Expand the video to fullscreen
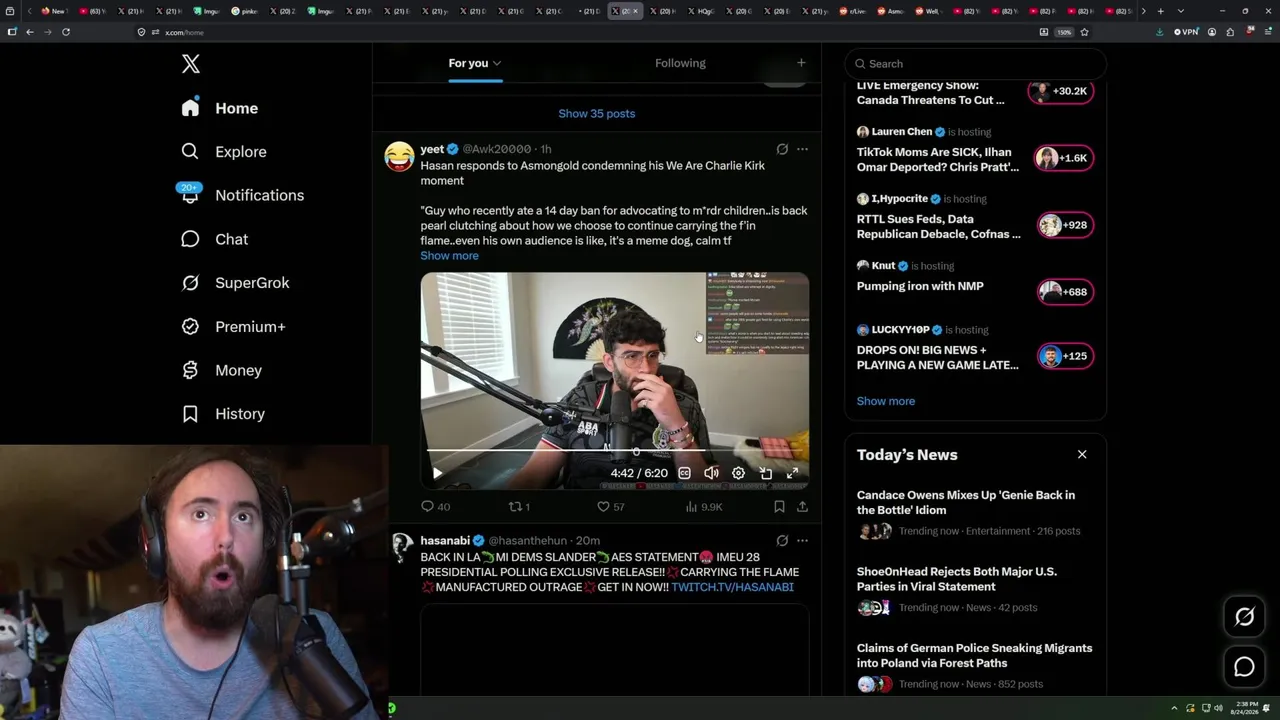 point(792,473)
